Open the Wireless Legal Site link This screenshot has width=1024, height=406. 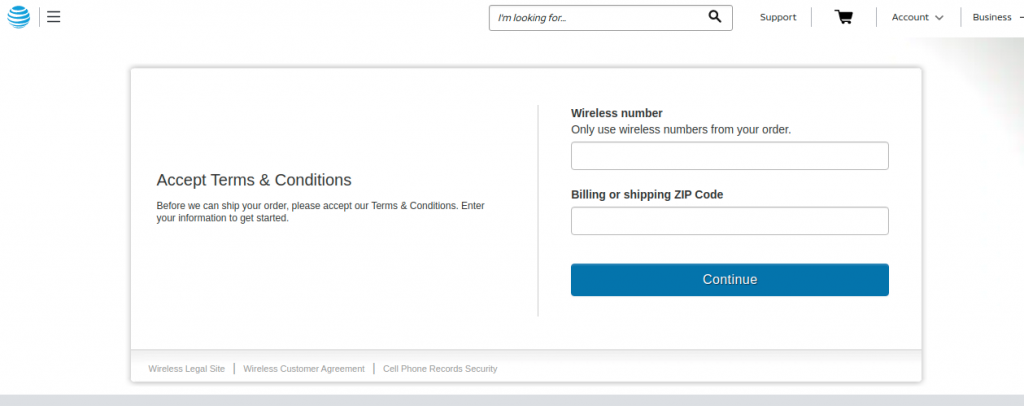coord(186,369)
